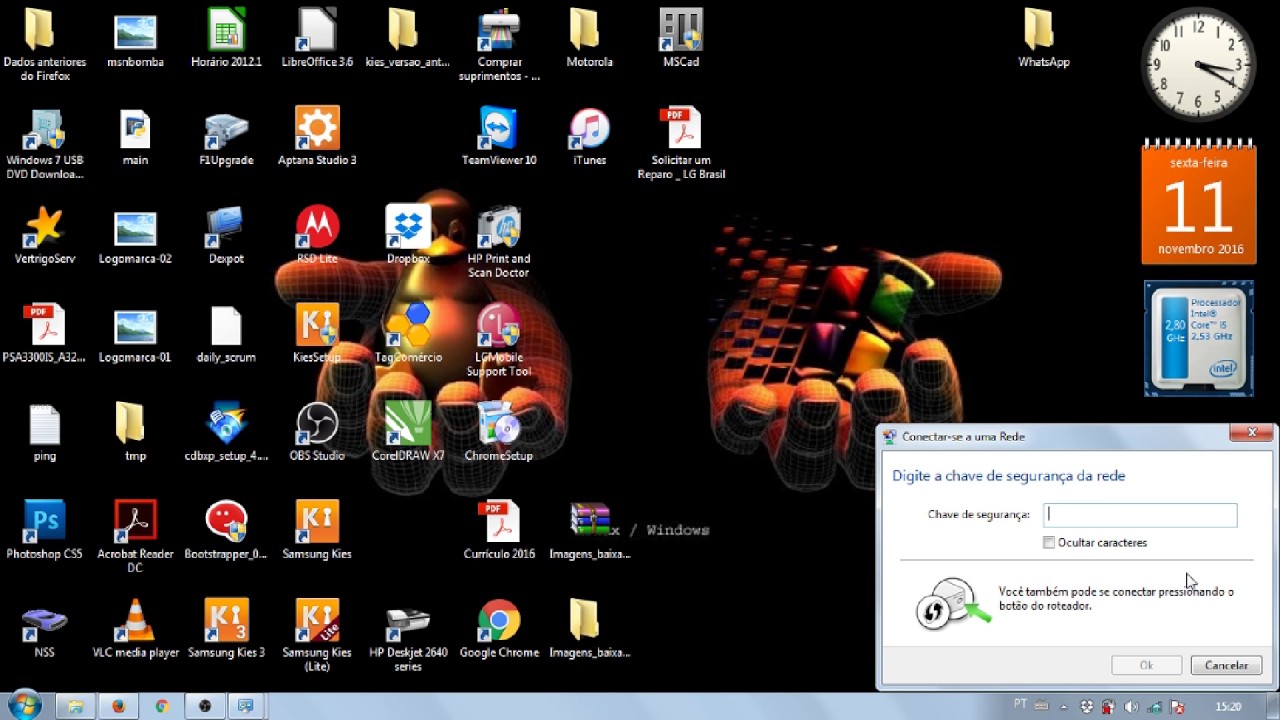
Task: Open the Dexpot shortcut
Action: coord(226,234)
